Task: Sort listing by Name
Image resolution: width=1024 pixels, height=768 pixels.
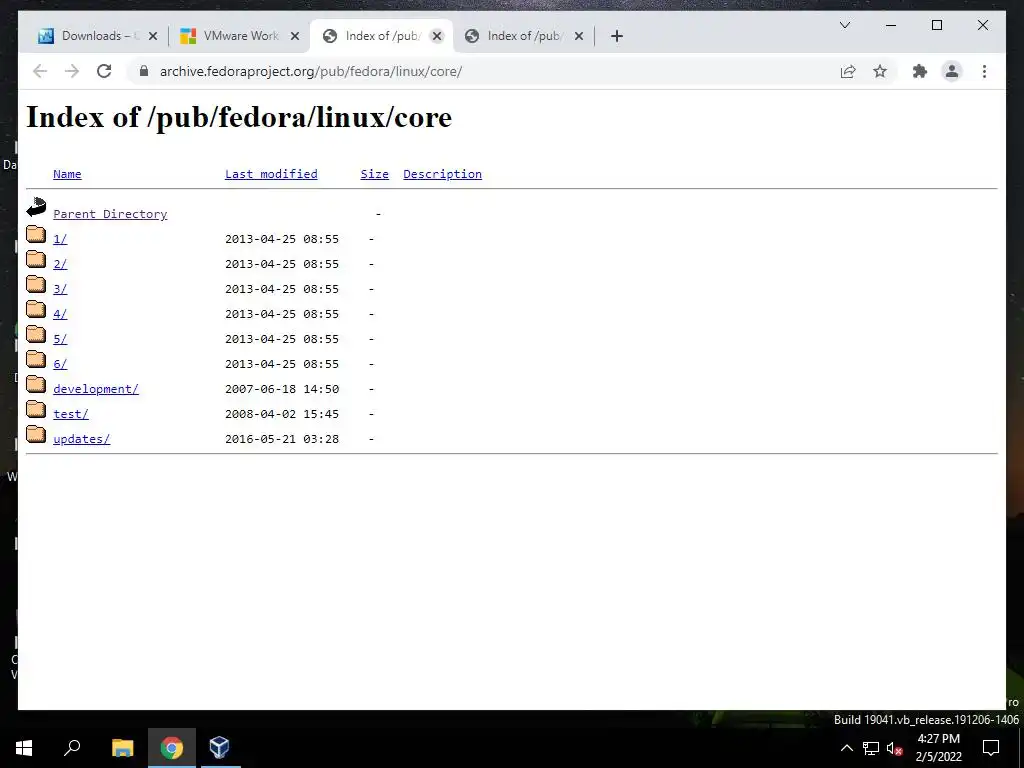Action: click(67, 174)
